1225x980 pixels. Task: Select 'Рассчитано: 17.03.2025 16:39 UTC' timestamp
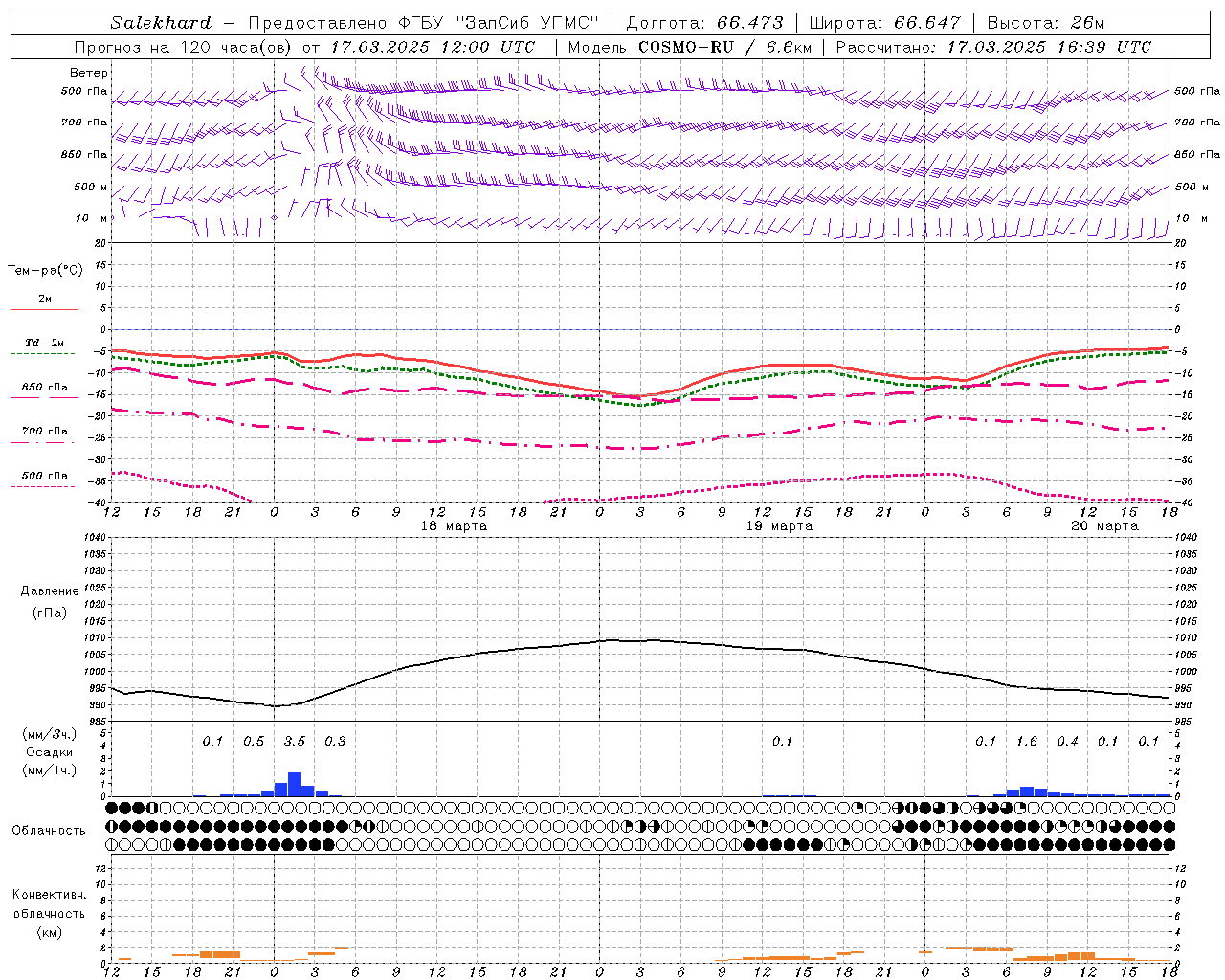pyautogui.click(x=993, y=47)
